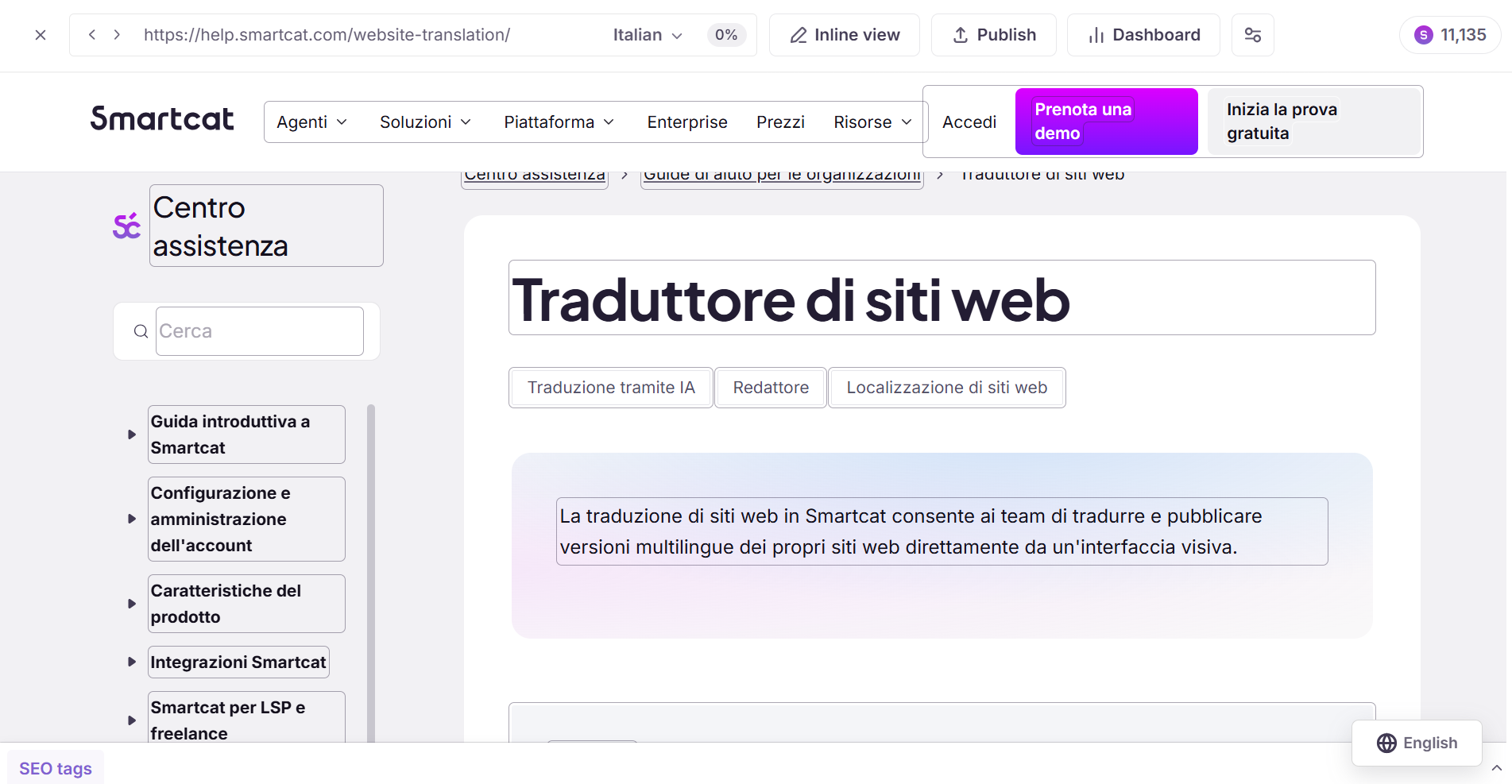The height and width of the screenshot is (784, 1512).
Task: Expand Integrazioni Smartcat section
Action: point(132,662)
